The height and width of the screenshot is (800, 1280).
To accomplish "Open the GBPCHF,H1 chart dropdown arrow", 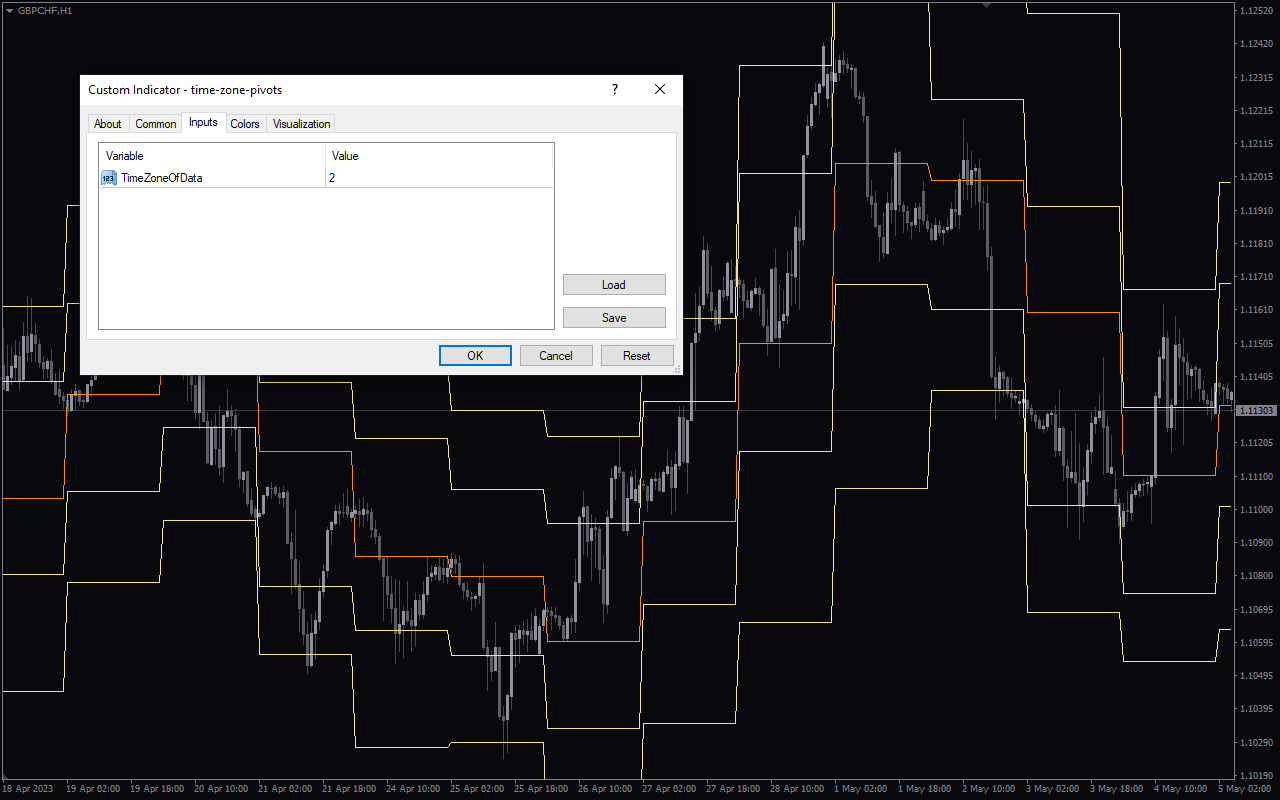I will [x=9, y=9].
